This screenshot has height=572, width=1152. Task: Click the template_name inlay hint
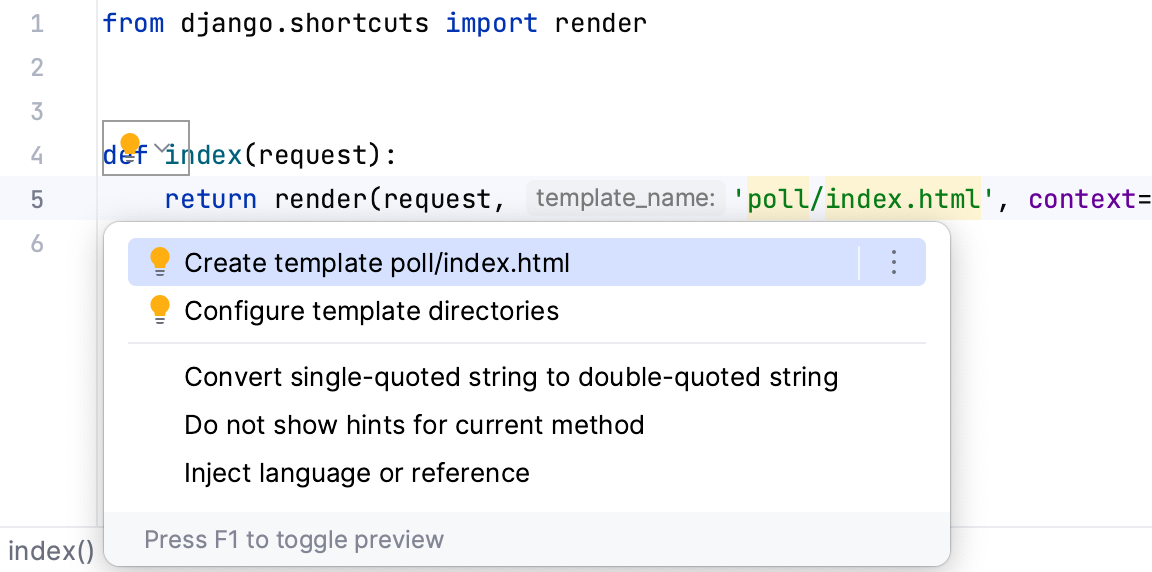625,199
